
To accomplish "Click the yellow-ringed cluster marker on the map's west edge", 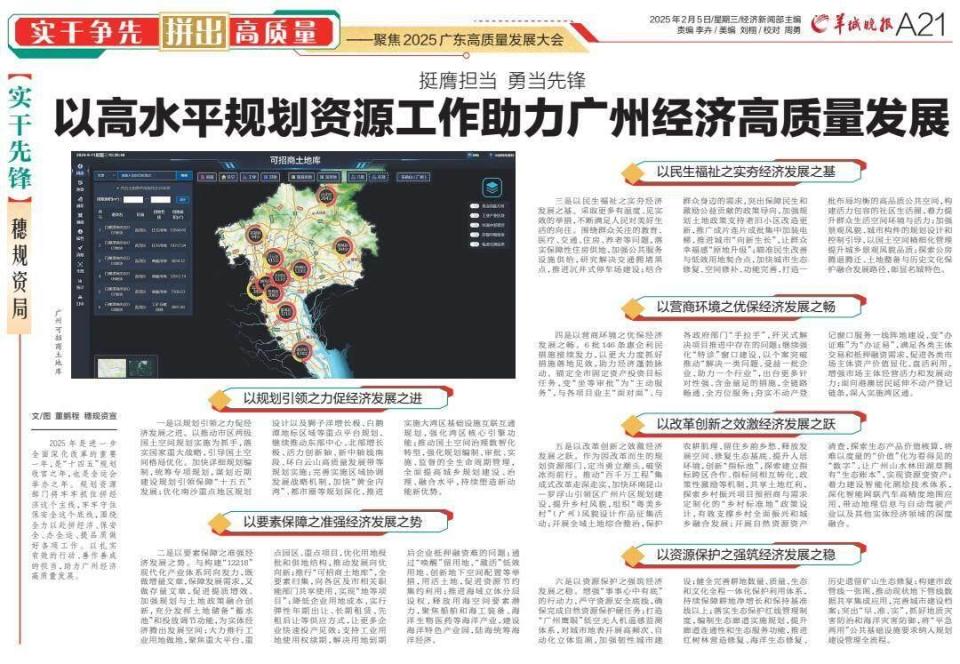I will (x=256, y=291).
